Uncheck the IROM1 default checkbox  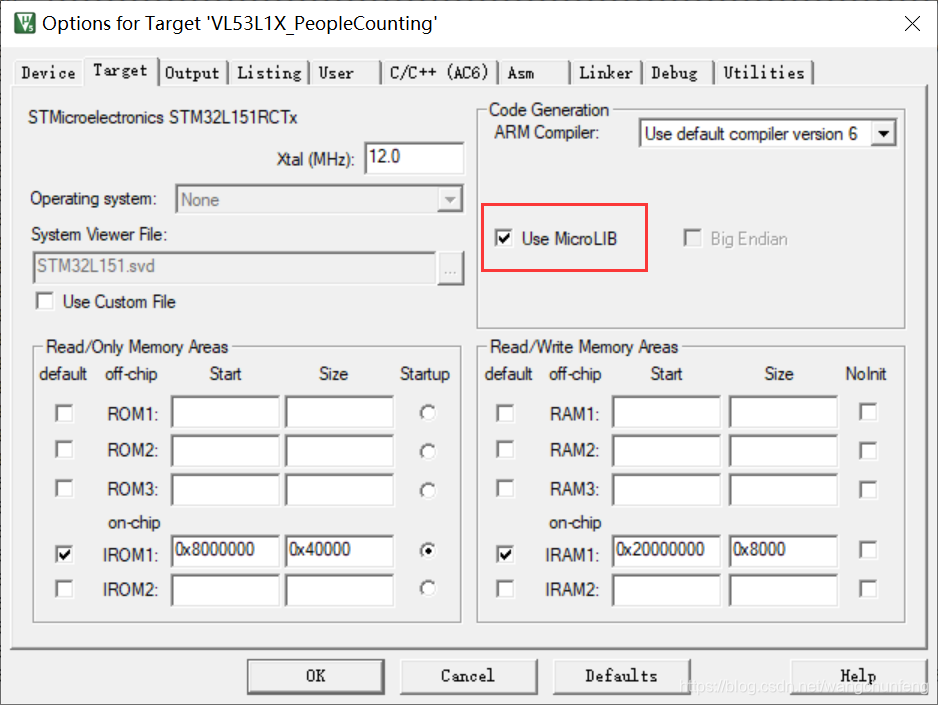coord(64,554)
